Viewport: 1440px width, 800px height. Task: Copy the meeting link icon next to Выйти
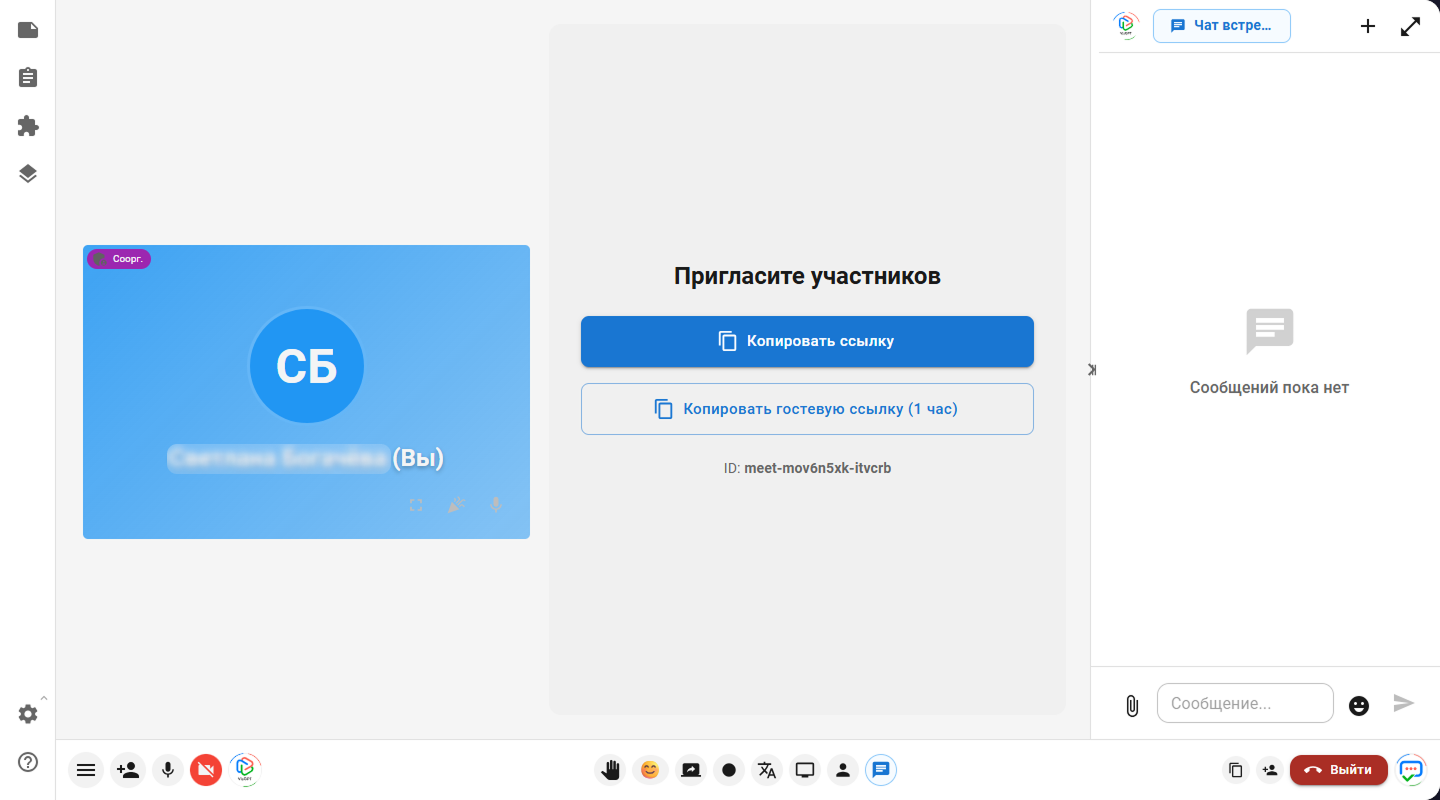coord(1236,770)
